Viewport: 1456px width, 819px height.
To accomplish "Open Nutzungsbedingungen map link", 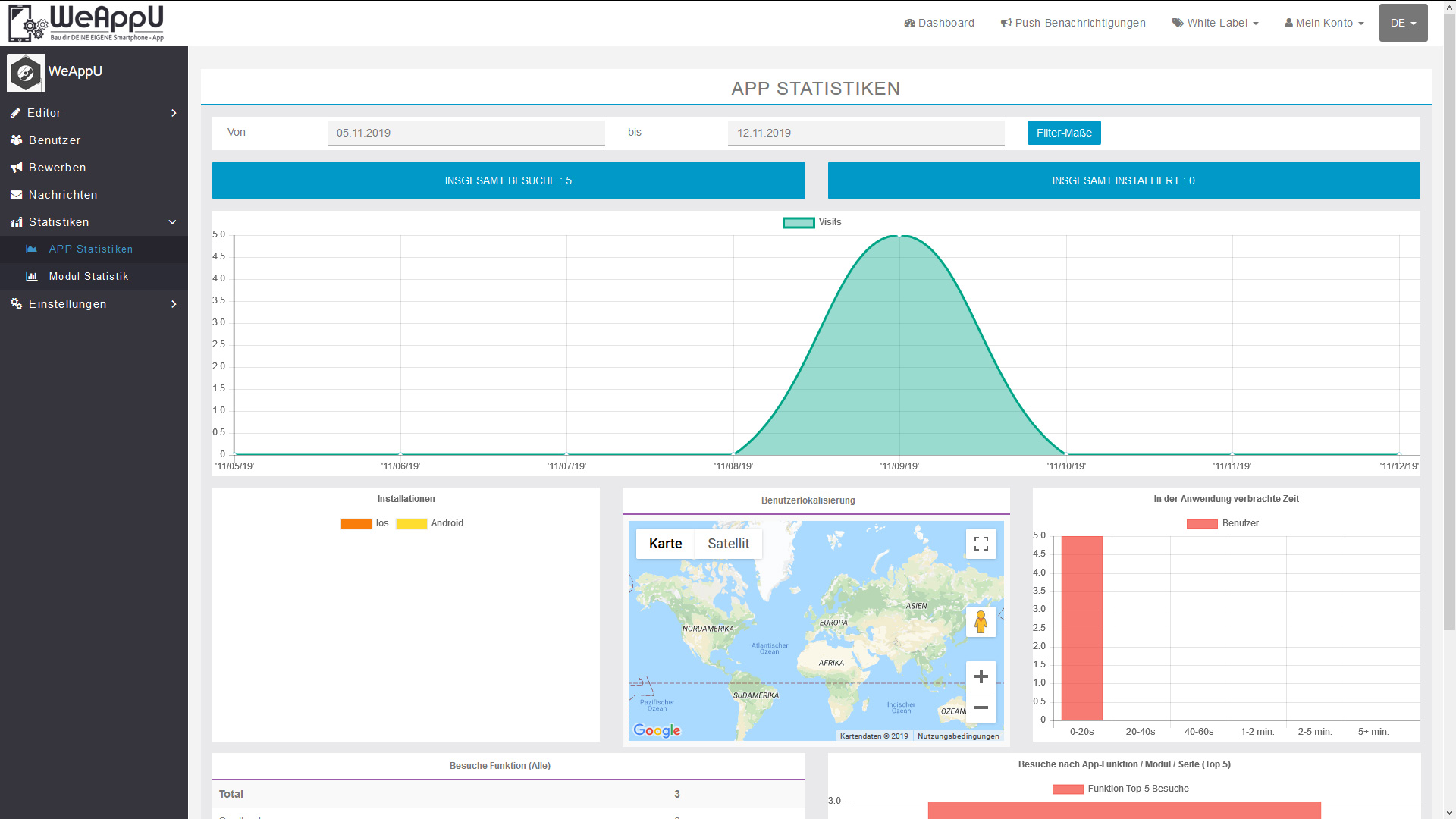I will click(958, 736).
